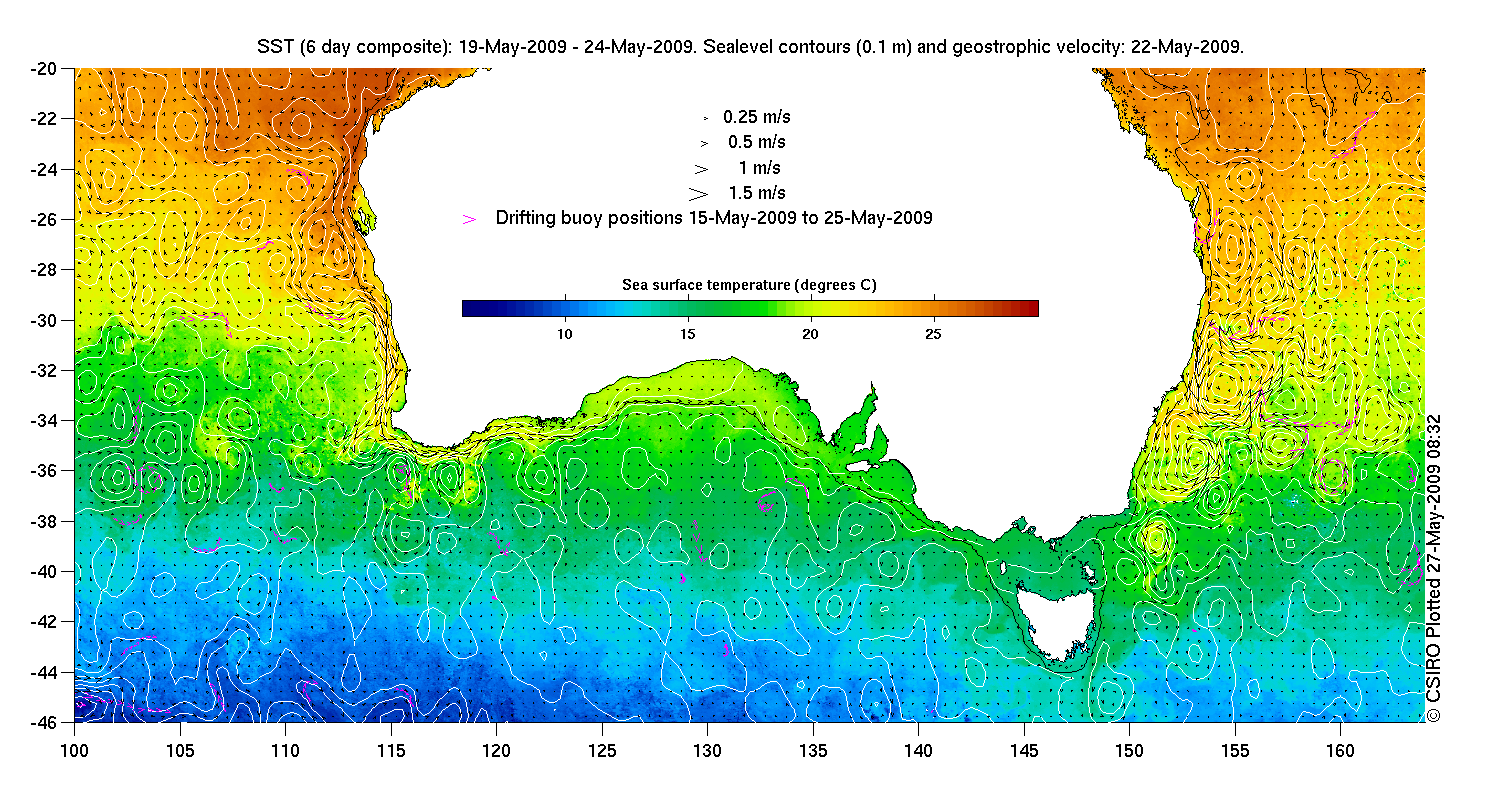
Task: Click the 1.5 m/s legend label
Action: 757,193
